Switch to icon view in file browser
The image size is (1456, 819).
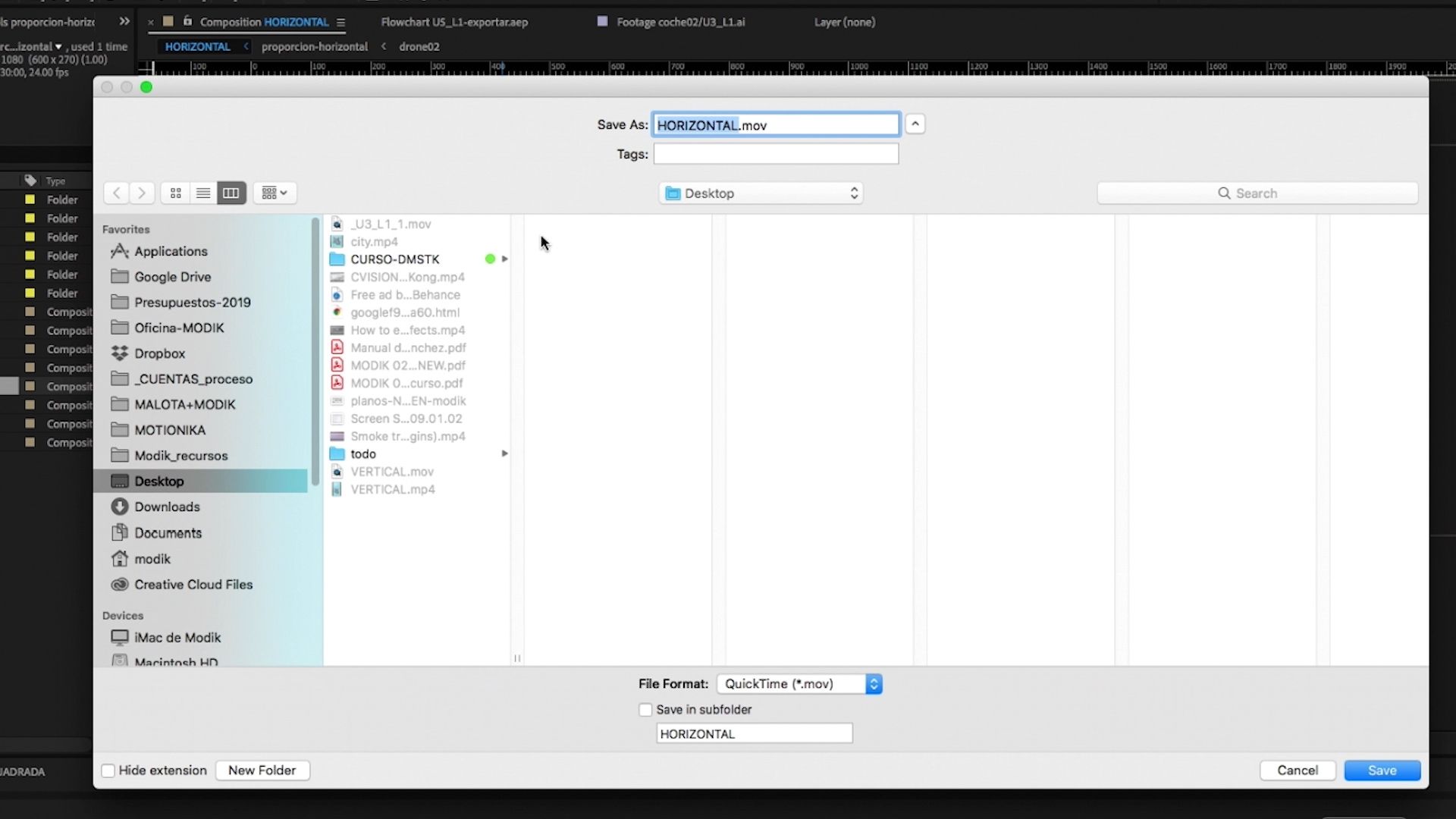point(176,193)
